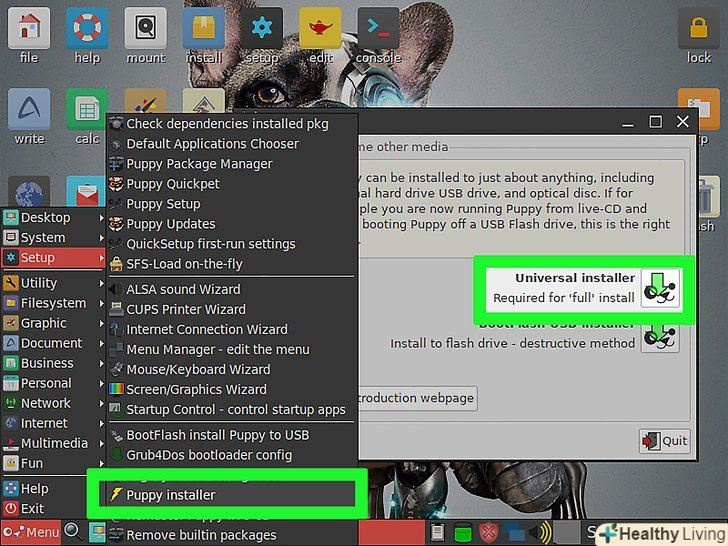The height and width of the screenshot is (546, 728).
Task: Close the installer window
Action: coord(683,122)
